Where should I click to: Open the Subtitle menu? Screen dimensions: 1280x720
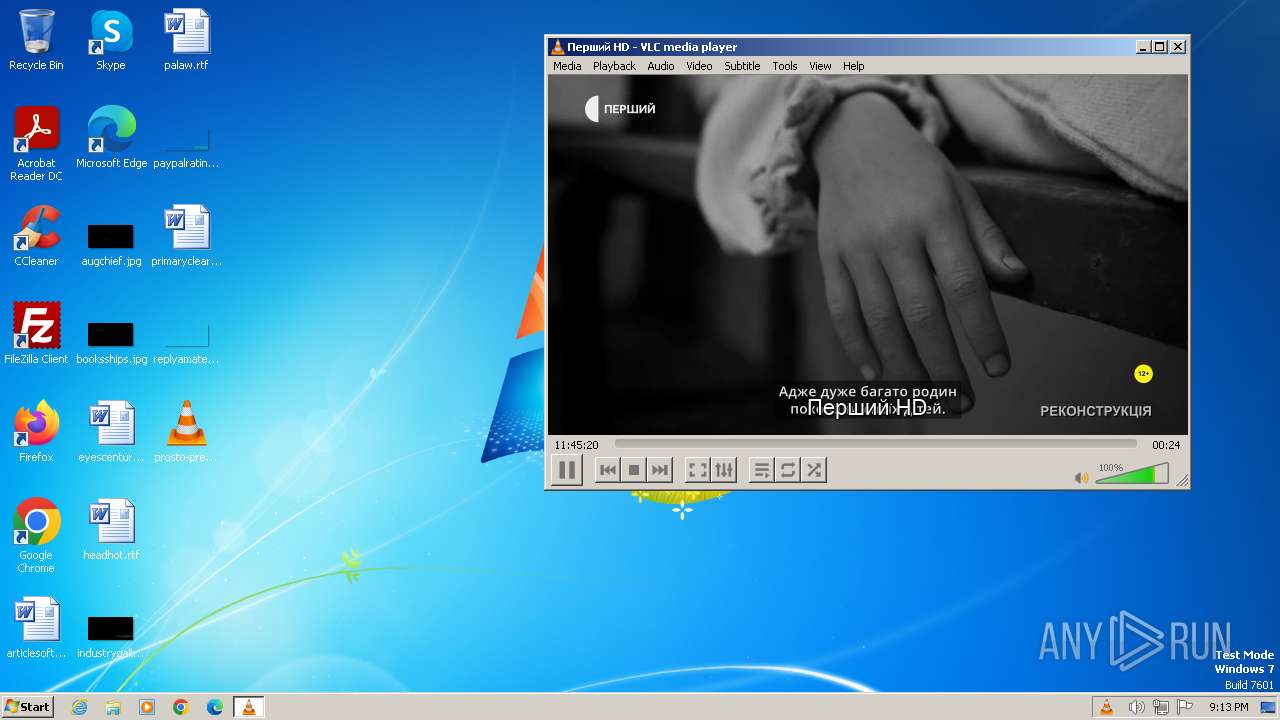pos(742,66)
